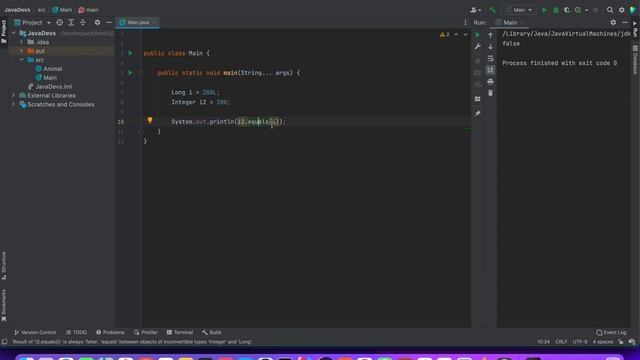
Task: Hide the Run tool window
Action: tap(625, 22)
